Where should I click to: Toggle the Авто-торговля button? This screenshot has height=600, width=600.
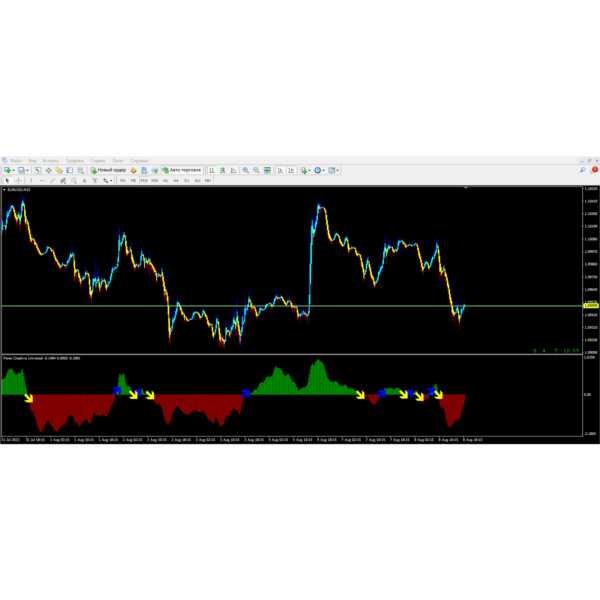pyautogui.click(x=182, y=170)
